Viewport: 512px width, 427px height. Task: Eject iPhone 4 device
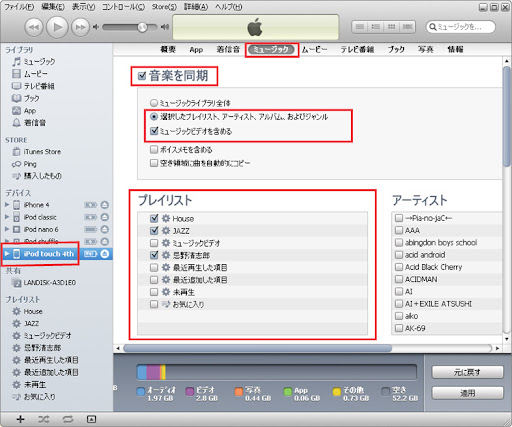coord(105,205)
